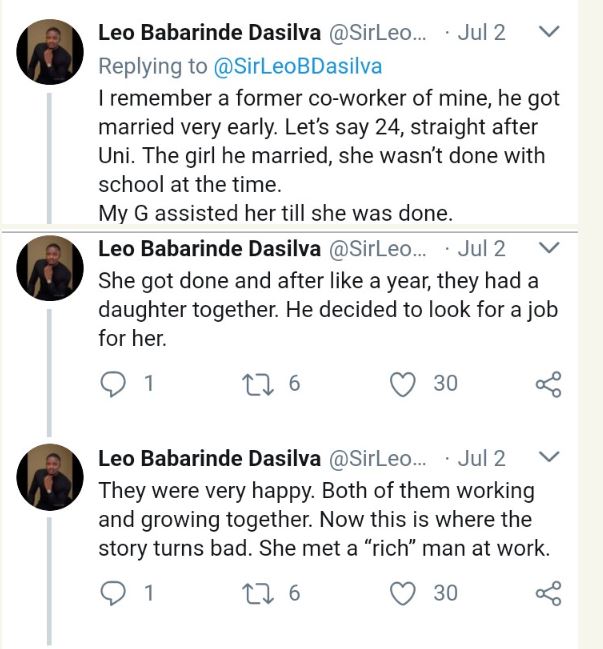The height and width of the screenshot is (649, 603).
Task: Open second tweet's profile avatar
Action: tap(50, 268)
